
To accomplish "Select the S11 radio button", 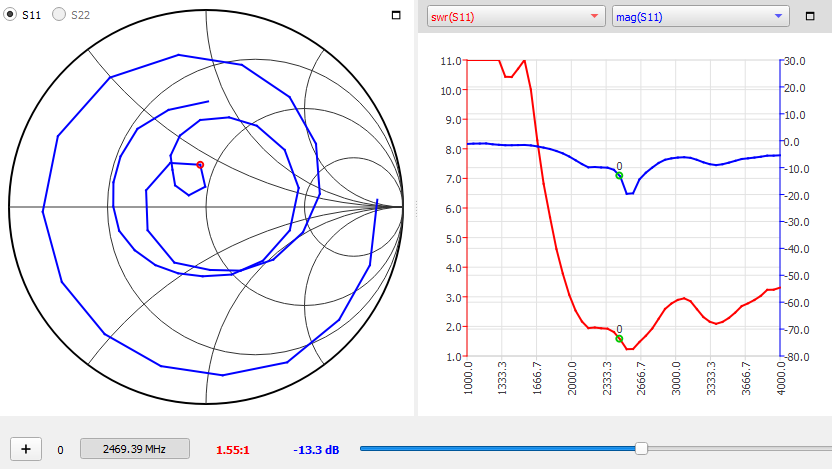I will click(x=11, y=14).
